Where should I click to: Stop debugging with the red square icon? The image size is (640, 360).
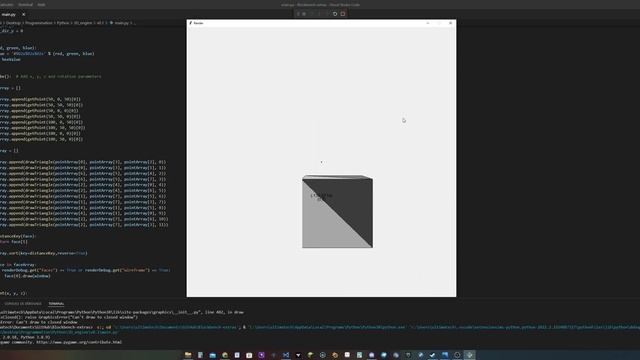pos(342,14)
